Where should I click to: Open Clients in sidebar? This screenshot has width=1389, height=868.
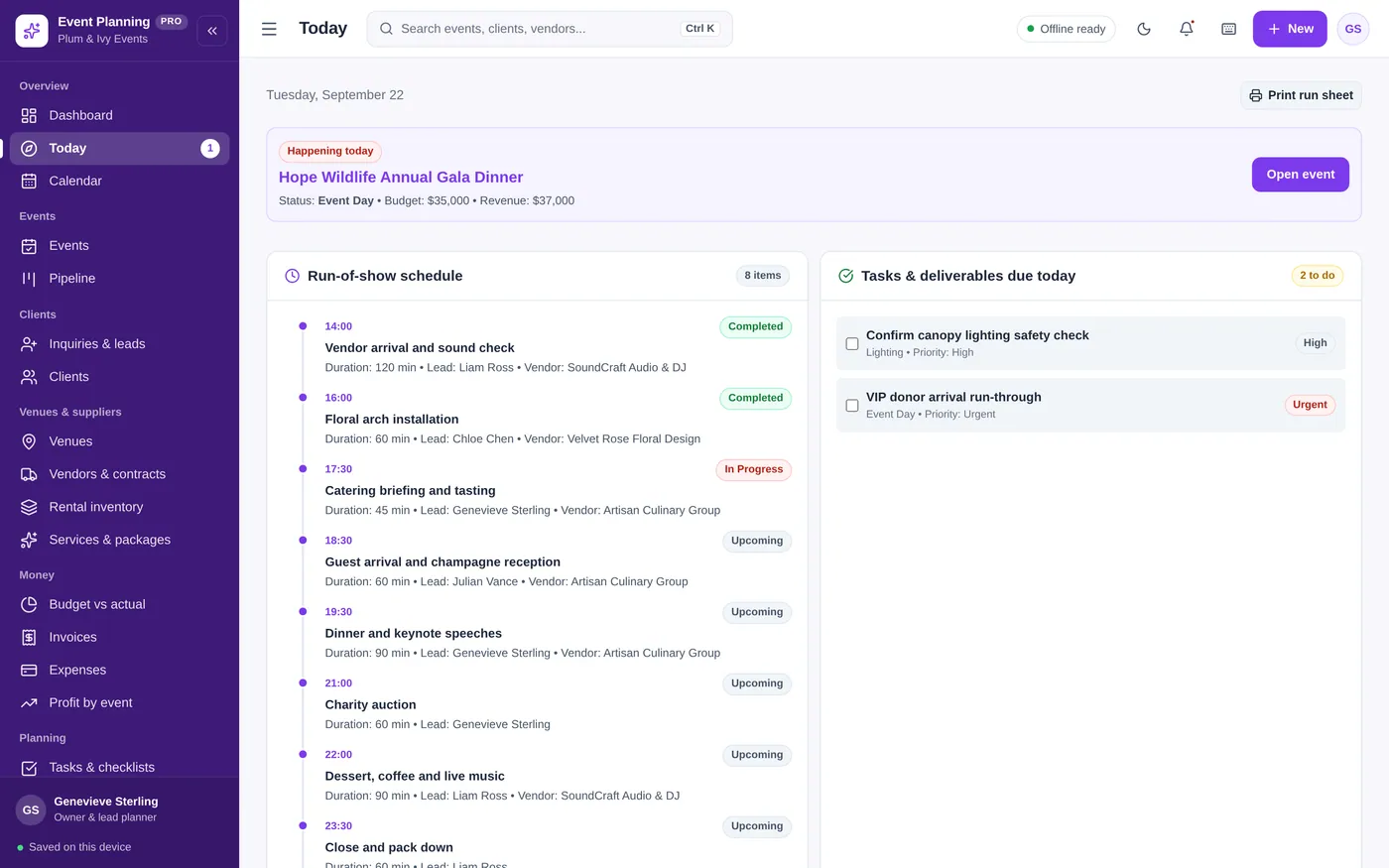point(120,377)
